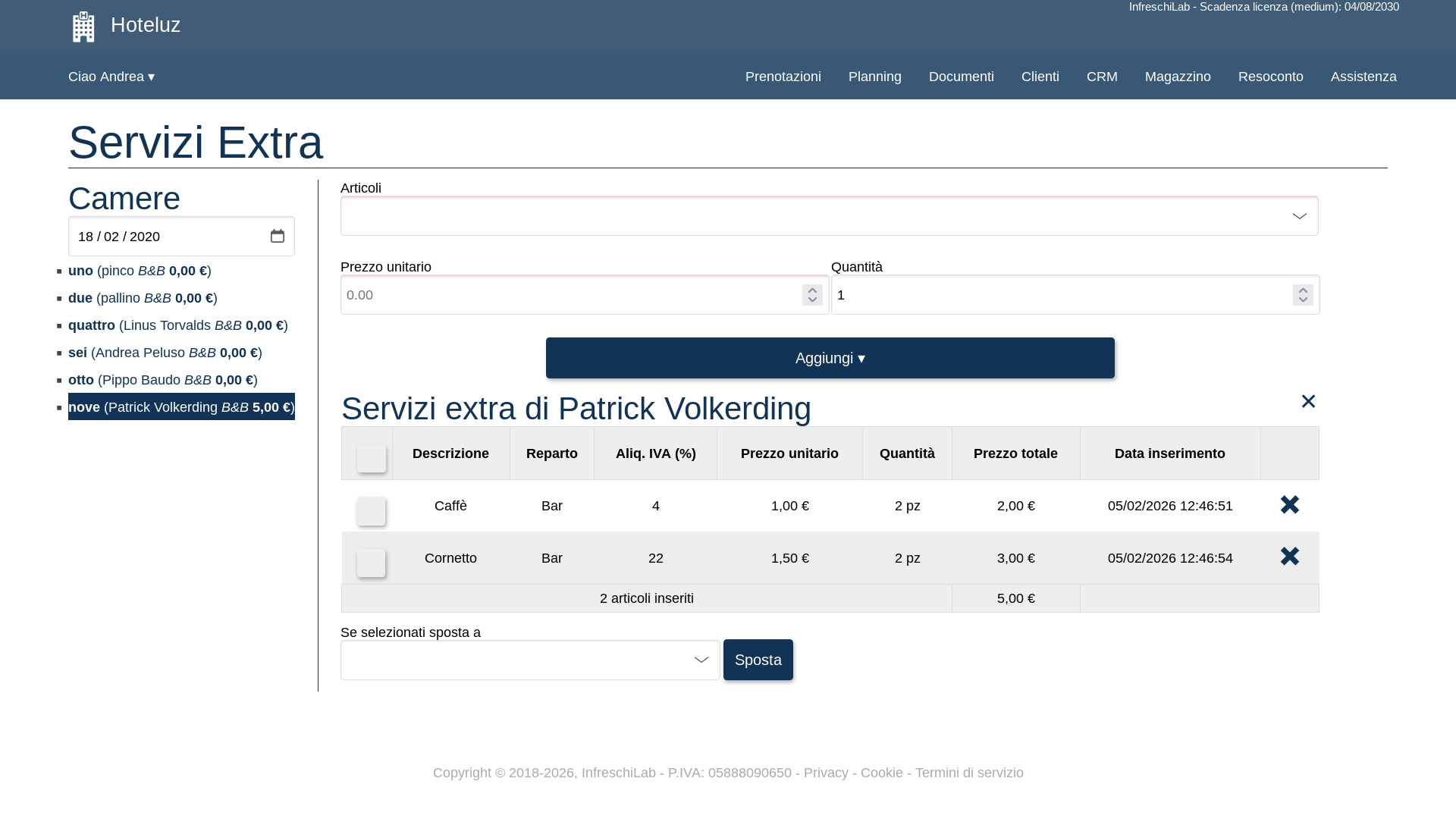The width and height of the screenshot is (1456, 819).
Task: Decrease Prezzo unitario with stepper down arrow
Action: point(812,300)
